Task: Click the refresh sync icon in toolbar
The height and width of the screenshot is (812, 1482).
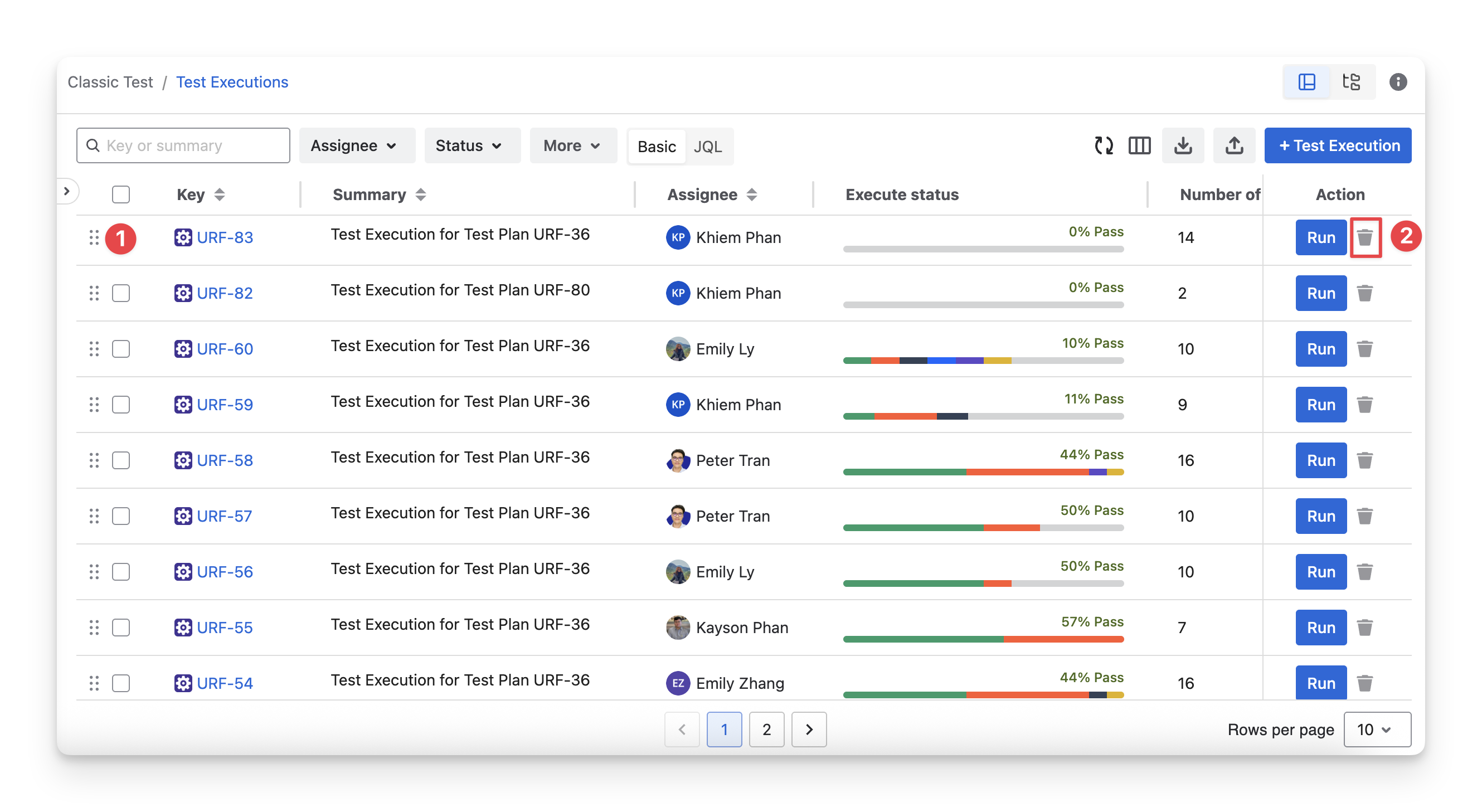Action: pos(1103,145)
